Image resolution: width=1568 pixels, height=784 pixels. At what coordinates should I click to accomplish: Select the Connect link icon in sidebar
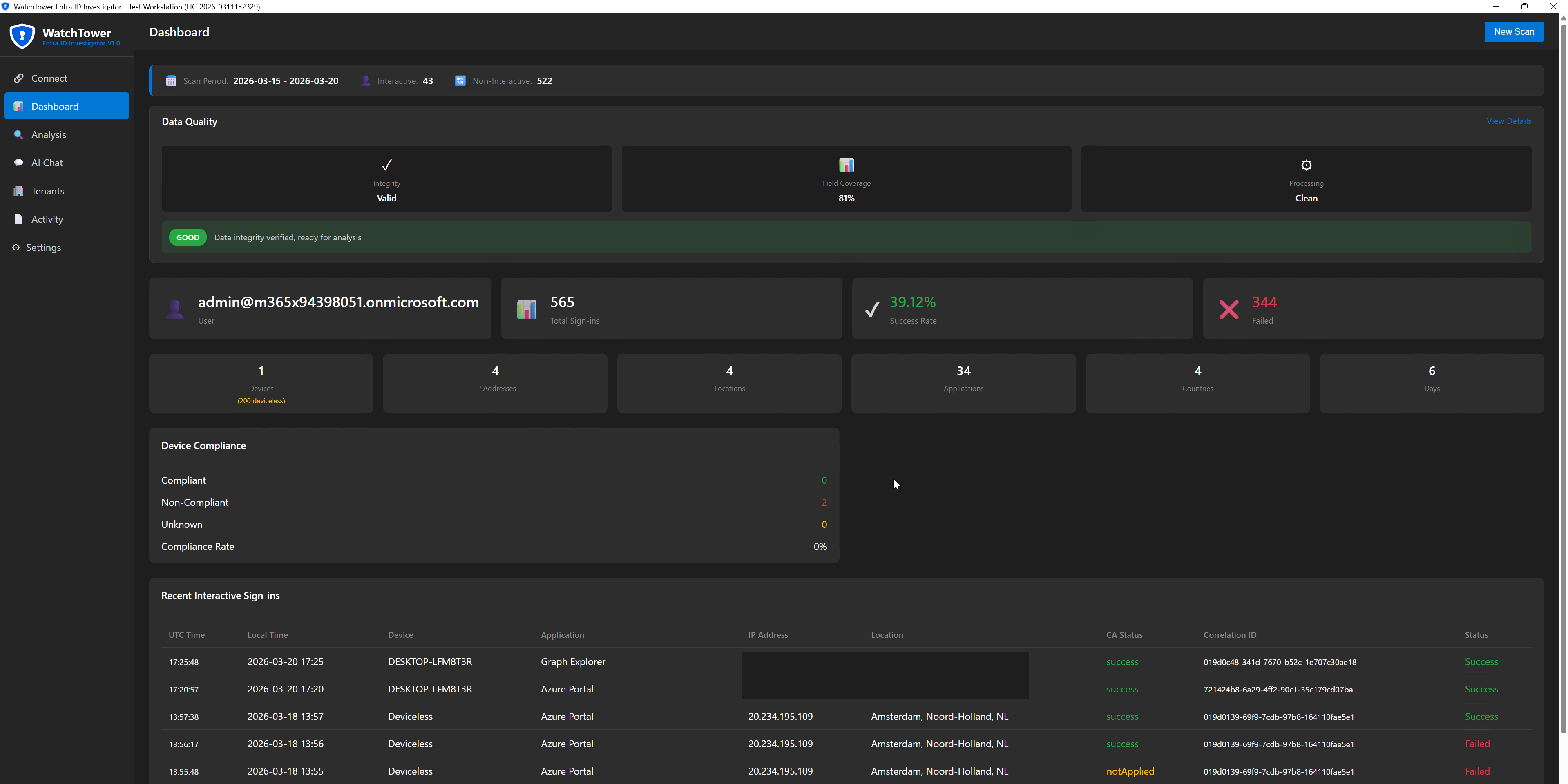[x=18, y=78]
